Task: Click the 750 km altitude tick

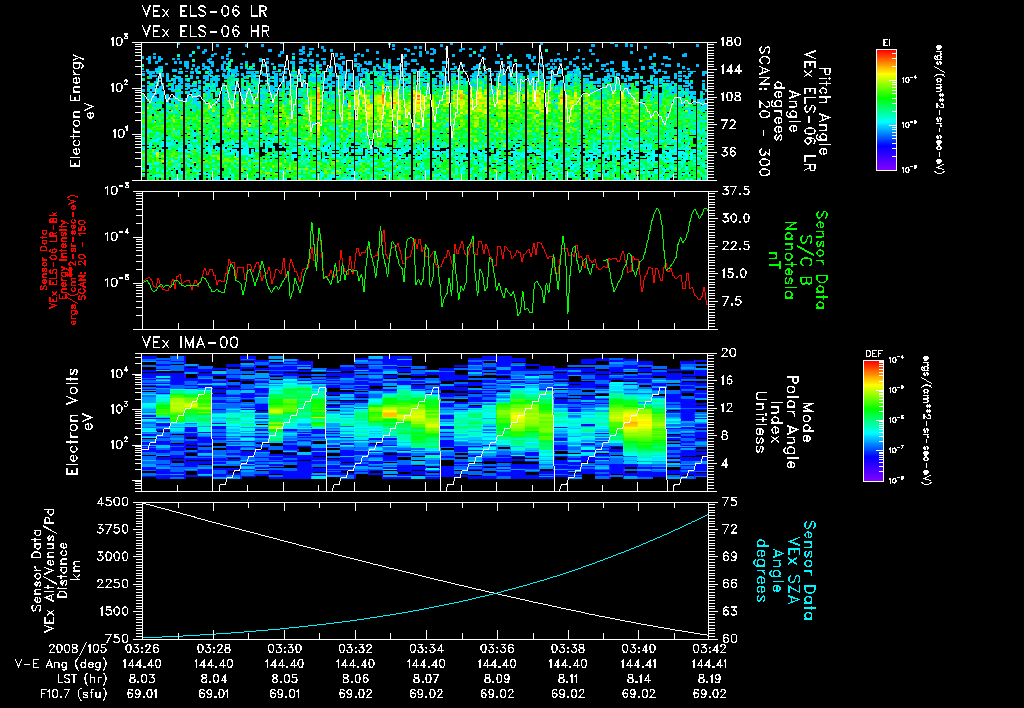Action: click(x=118, y=638)
